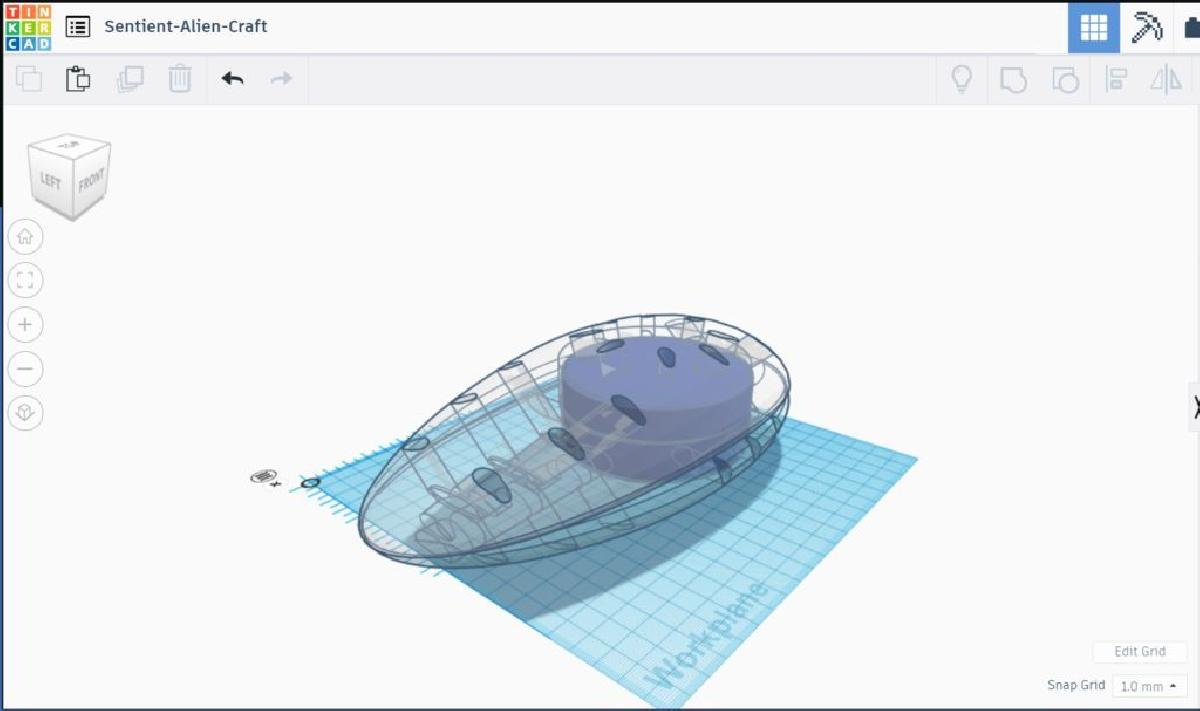Screen dimensions: 1200x711
Task: Click the Sentient-Alien-Craft design name
Action: click(x=186, y=26)
